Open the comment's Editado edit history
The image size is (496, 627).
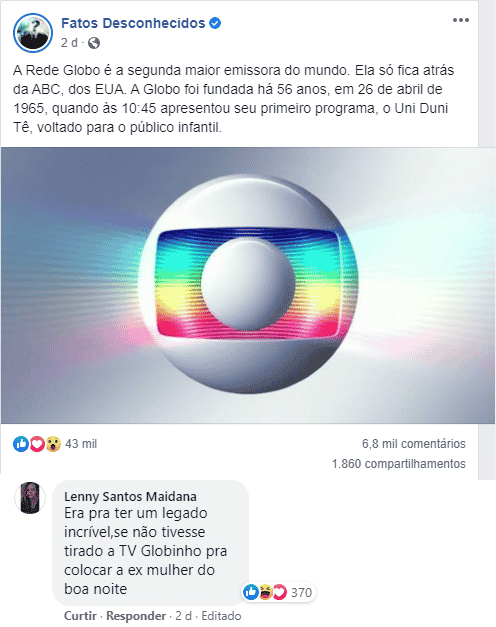[x=221, y=616]
